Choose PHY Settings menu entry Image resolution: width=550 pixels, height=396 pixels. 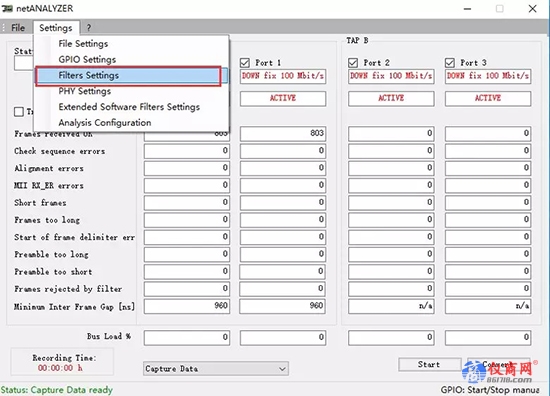pyautogui.click(x=85, y=91)
